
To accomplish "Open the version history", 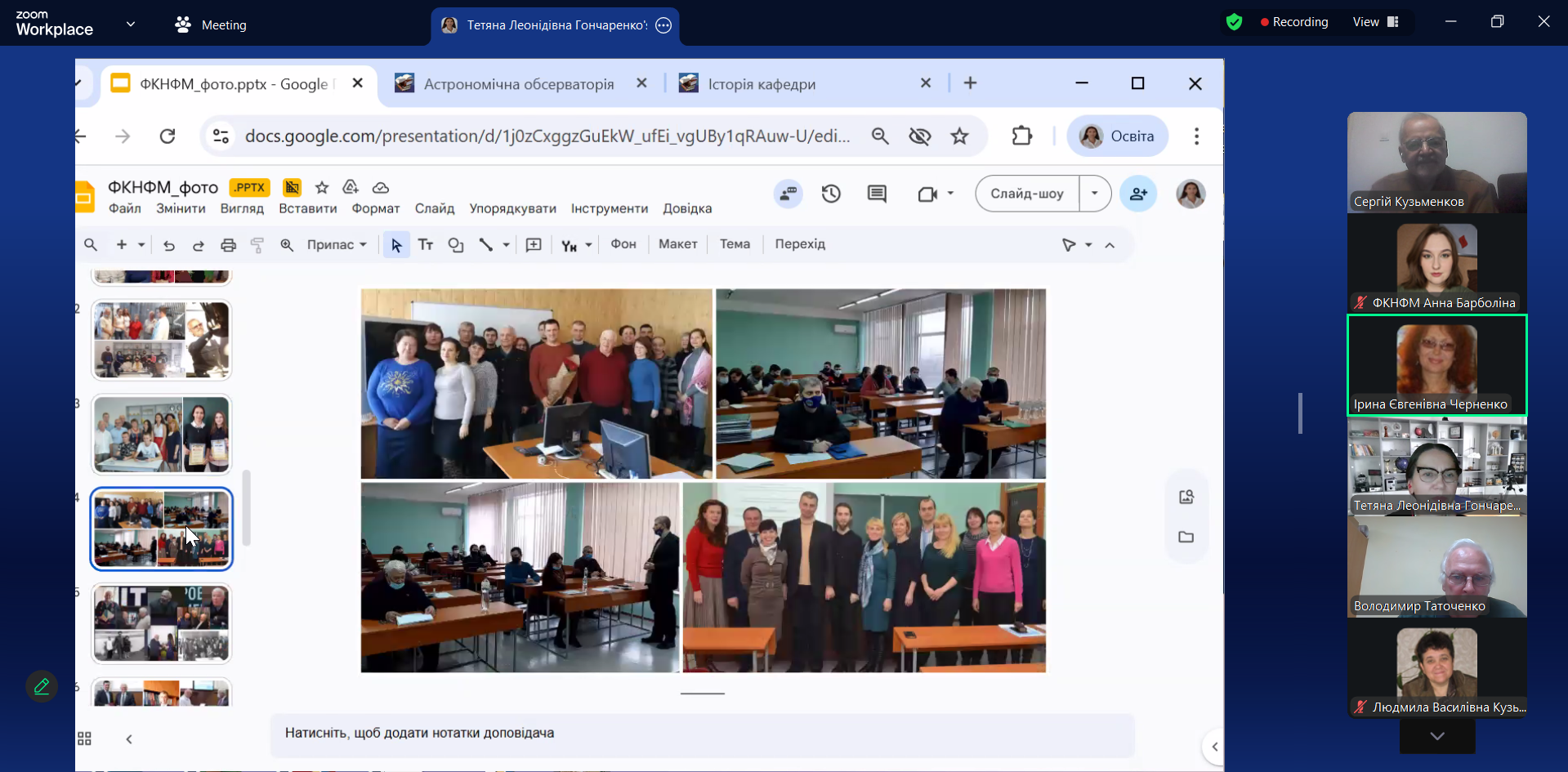I will pos(830,194).
